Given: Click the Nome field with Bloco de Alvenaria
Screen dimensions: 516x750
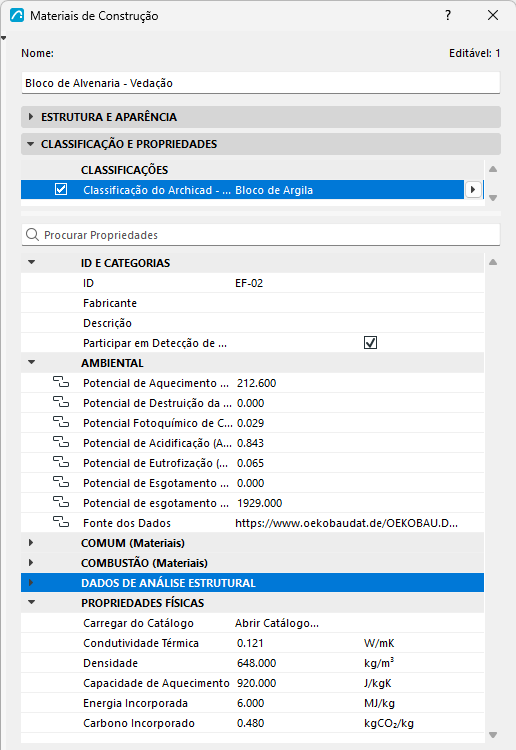Looking at the screenshot, I should [x=261, y=83].
